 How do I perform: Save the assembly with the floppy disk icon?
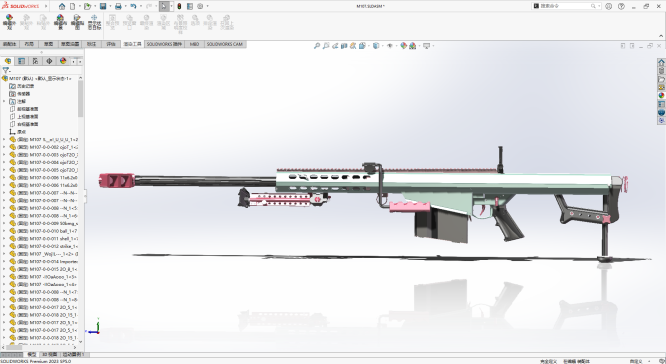coord(103,6)
